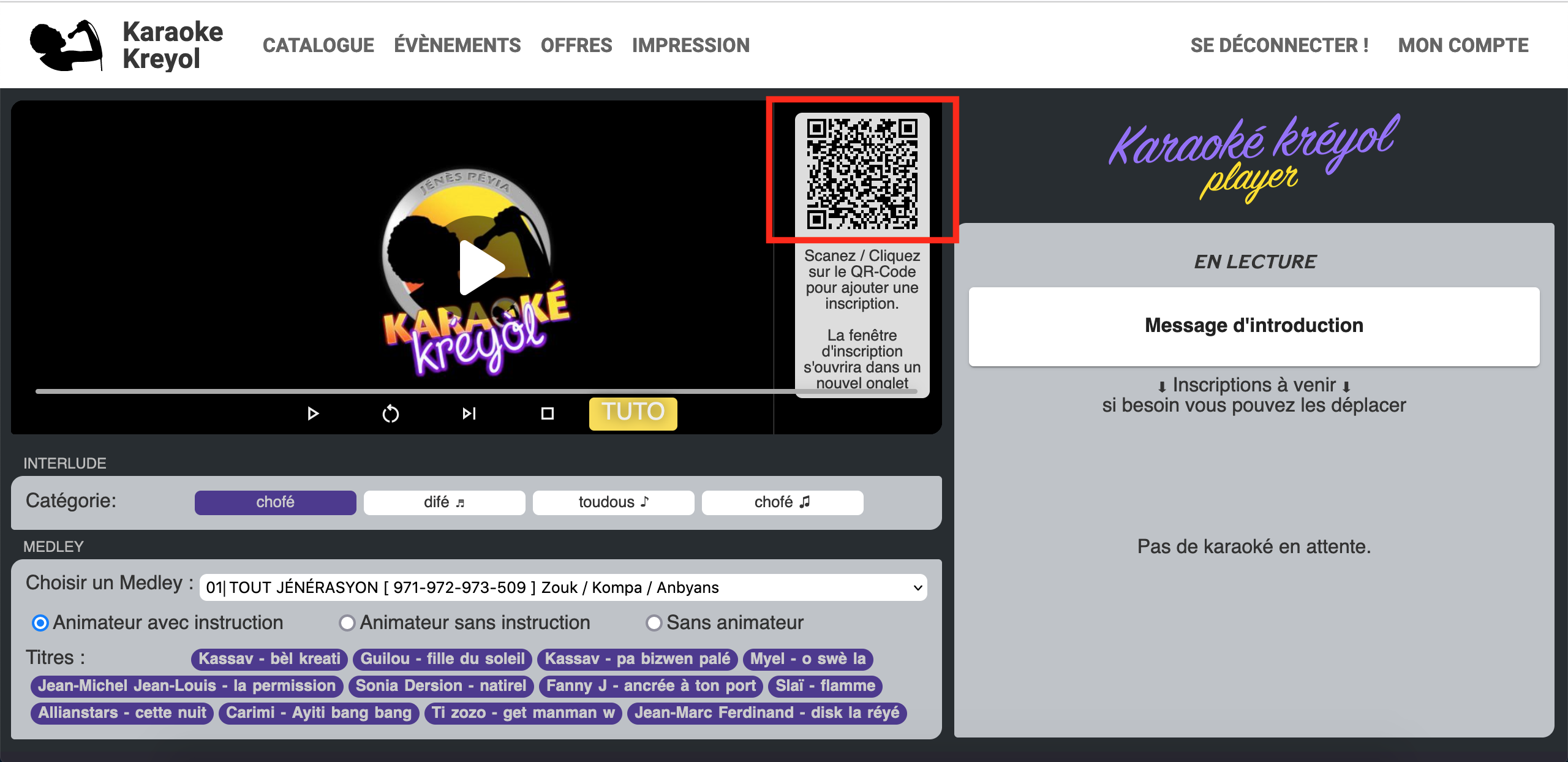Click title Carimi - Ayiti bang bang

[318, 713]
